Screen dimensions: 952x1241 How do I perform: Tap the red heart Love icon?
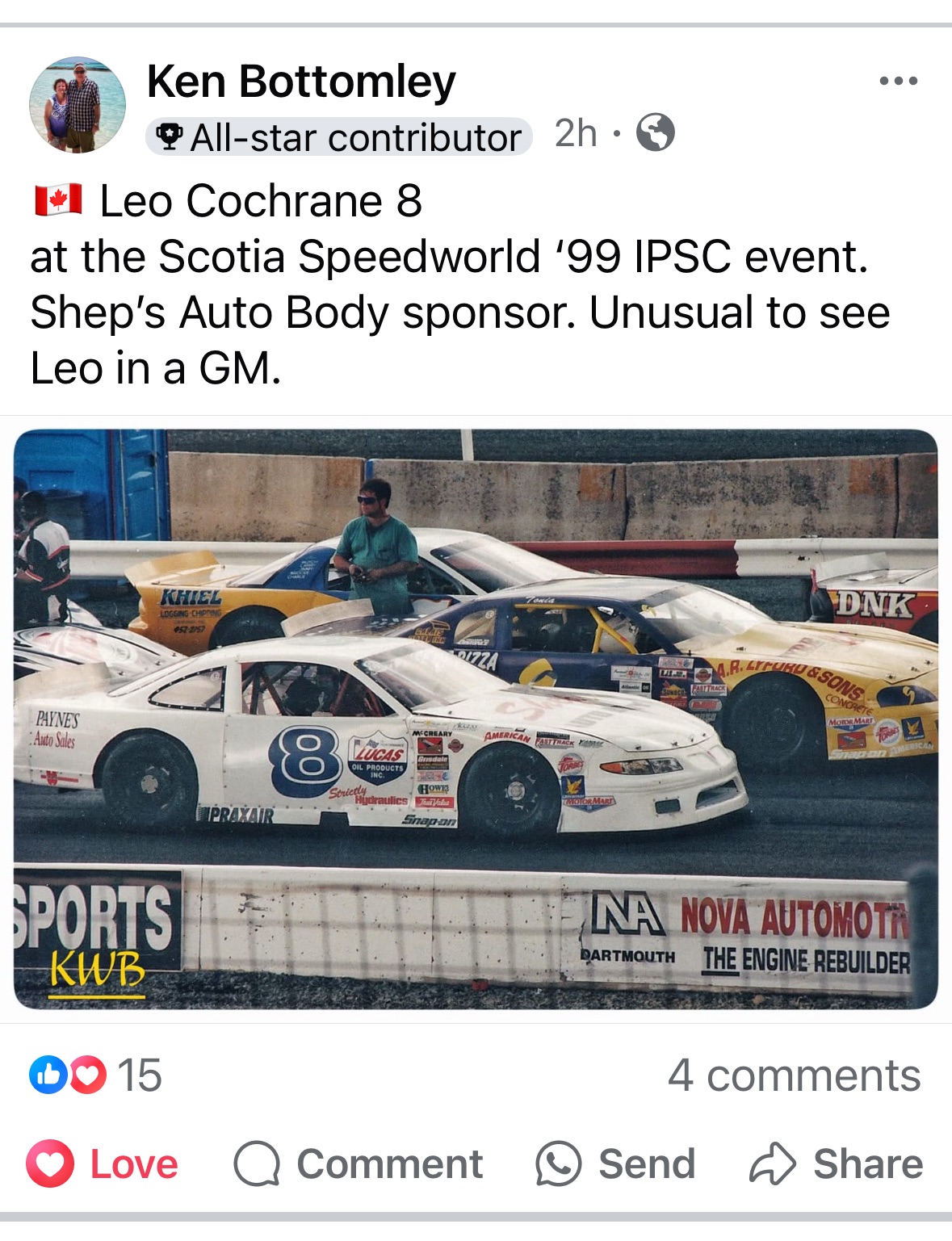(x=50, y=1163)
